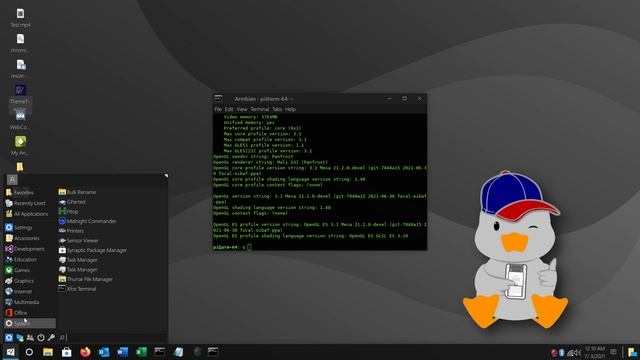The image size is (640, 360).
Task: Click switch users icon in menu footer
Action: 30,338
